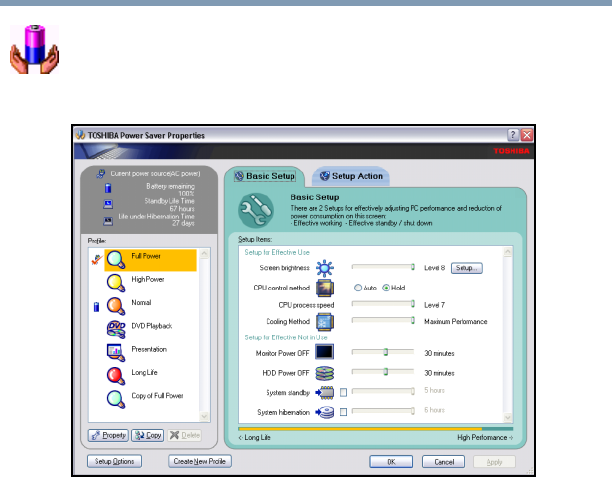
Task: Switch to the Basic Setup tab
Action: pos(265,176)
